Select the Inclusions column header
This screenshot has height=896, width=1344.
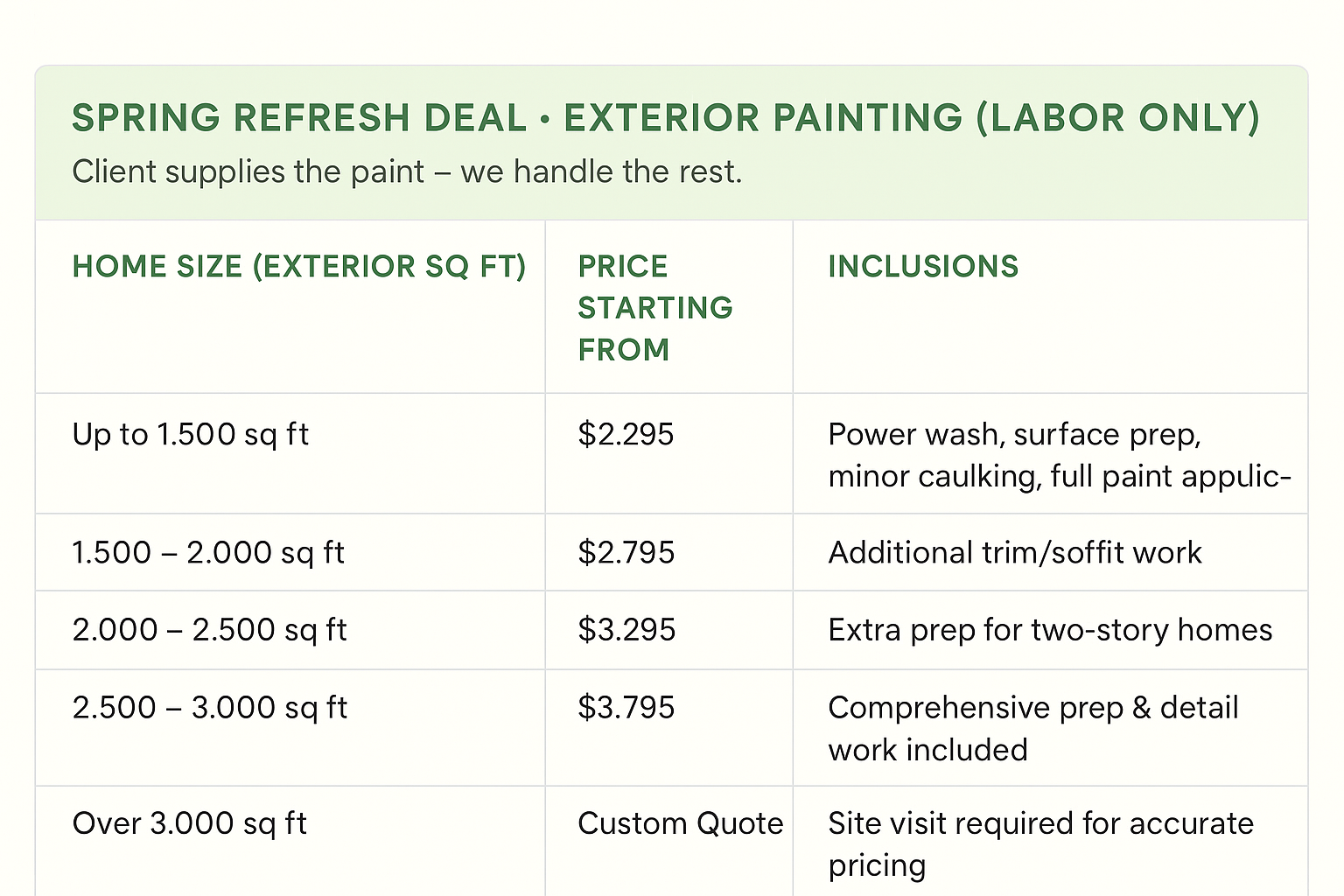[923, 266]
